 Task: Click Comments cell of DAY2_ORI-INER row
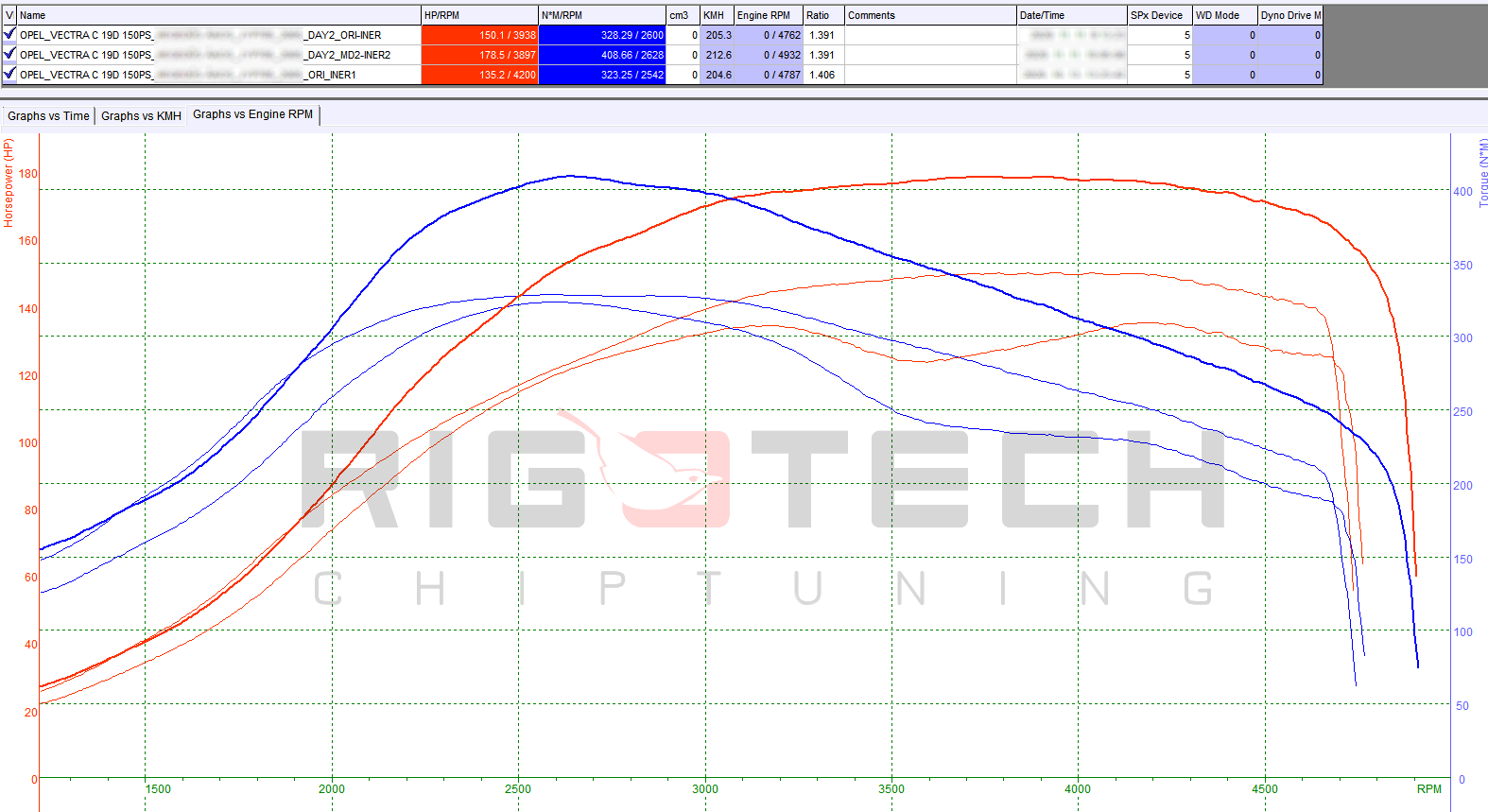click(930, 35)
